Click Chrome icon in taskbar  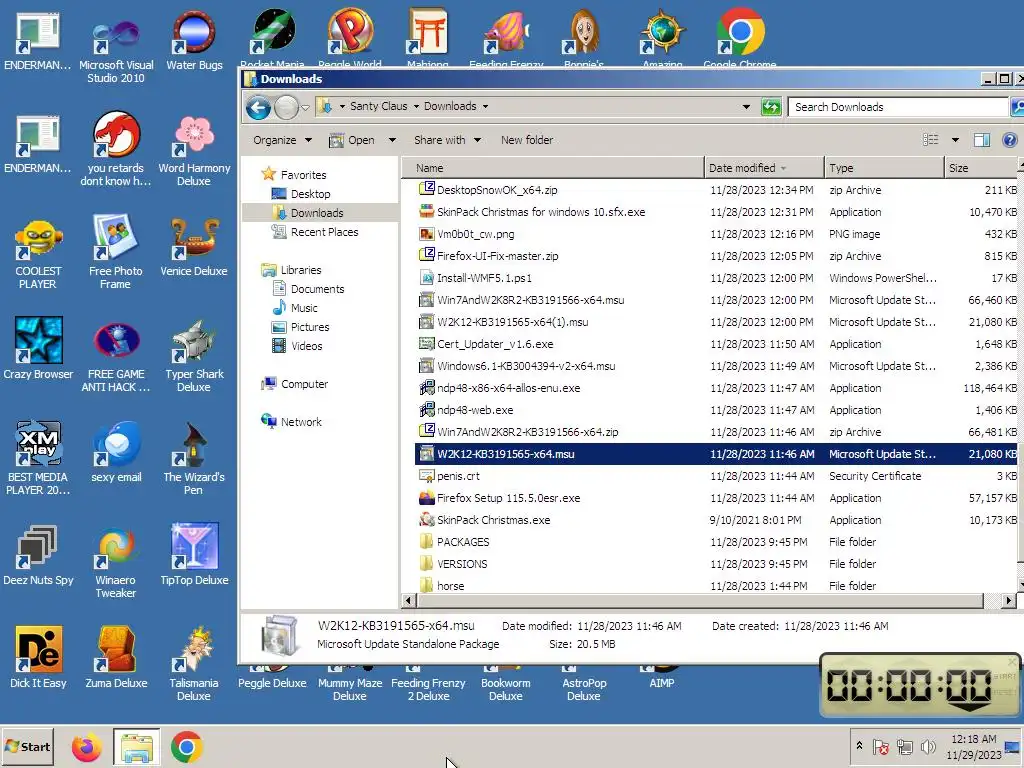[187, 748]
